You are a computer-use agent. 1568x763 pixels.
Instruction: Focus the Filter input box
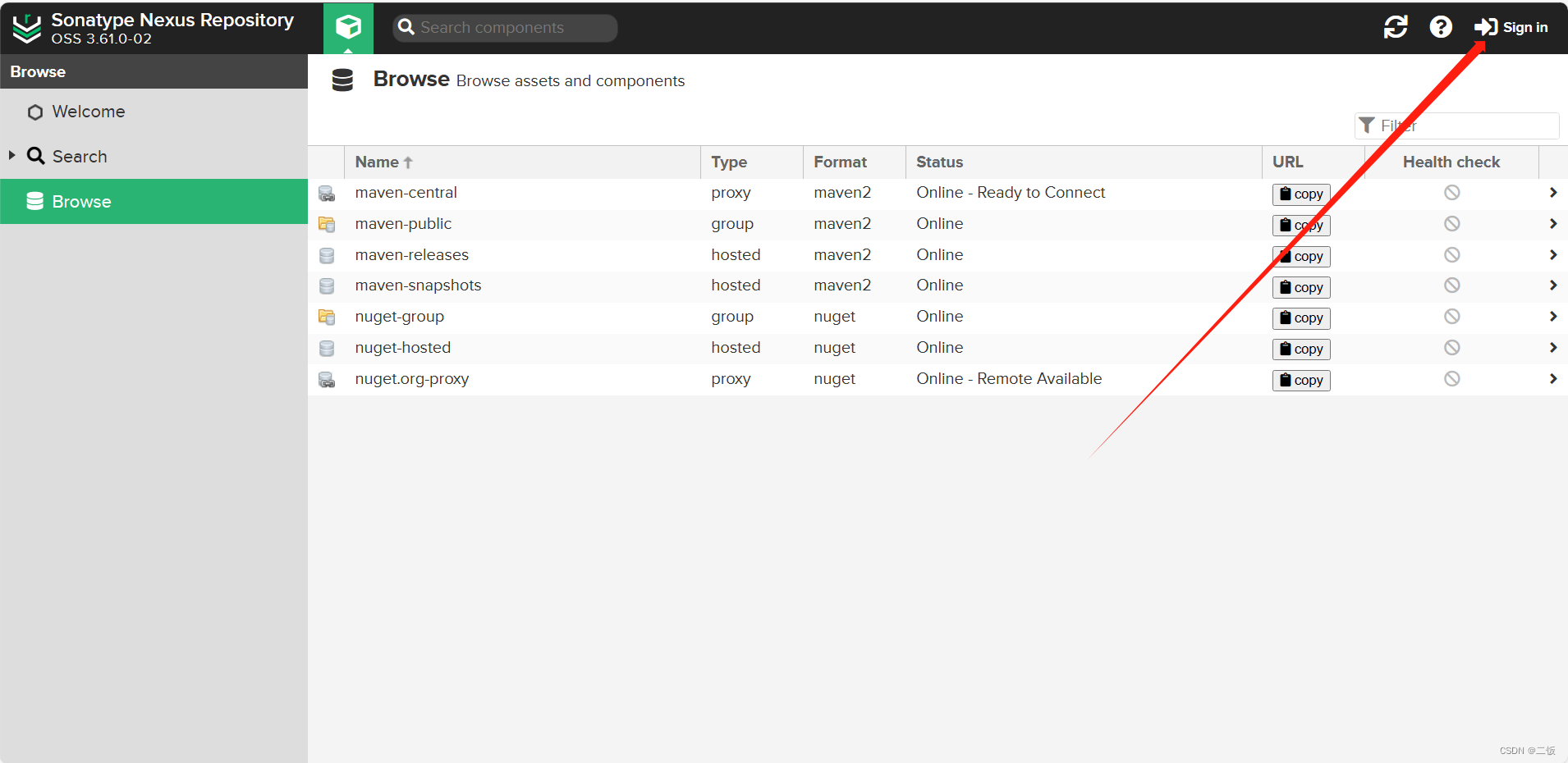pyautogui.click(x=1456, y=126)
